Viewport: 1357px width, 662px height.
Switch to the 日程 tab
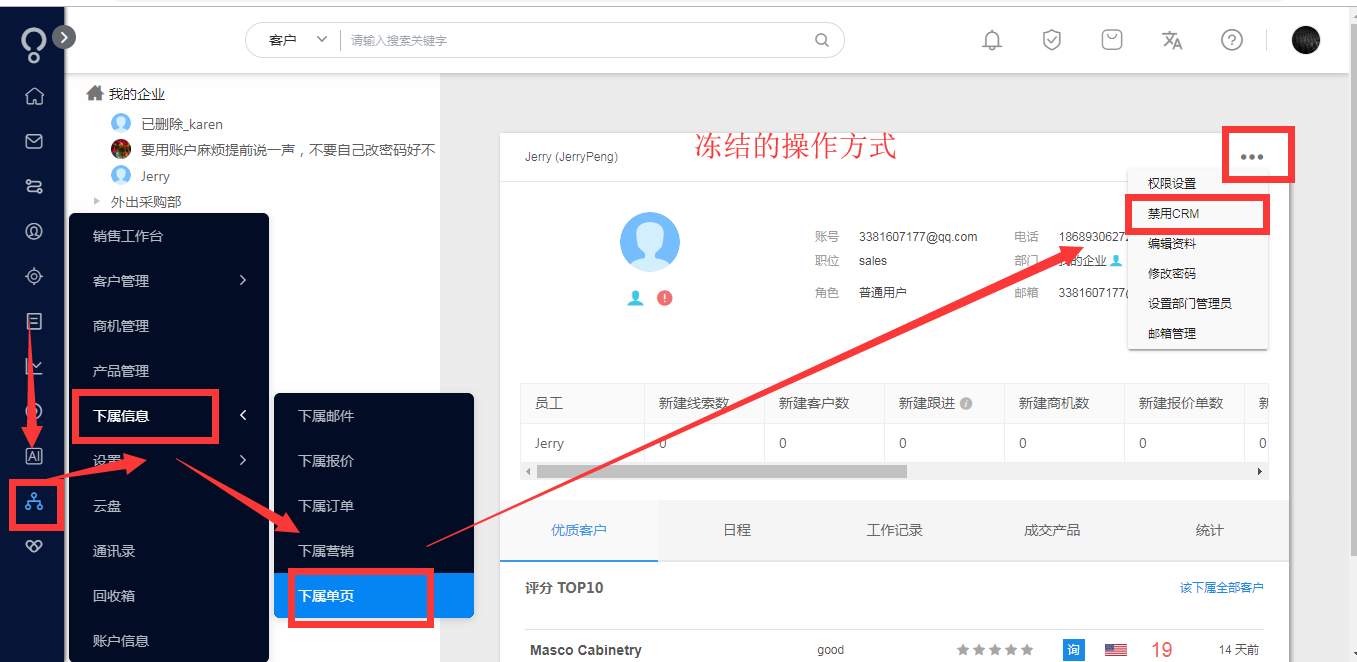coord(736,530)
